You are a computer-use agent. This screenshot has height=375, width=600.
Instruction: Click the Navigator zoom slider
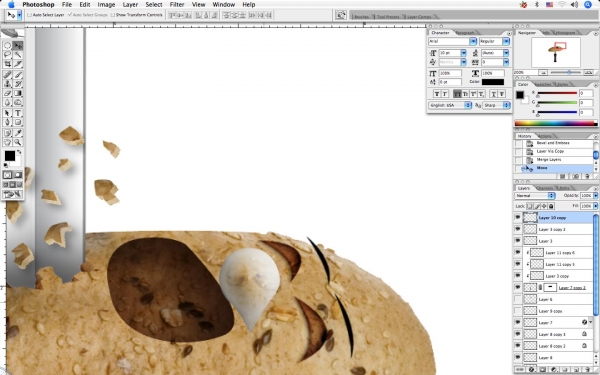tap(569, 72)
